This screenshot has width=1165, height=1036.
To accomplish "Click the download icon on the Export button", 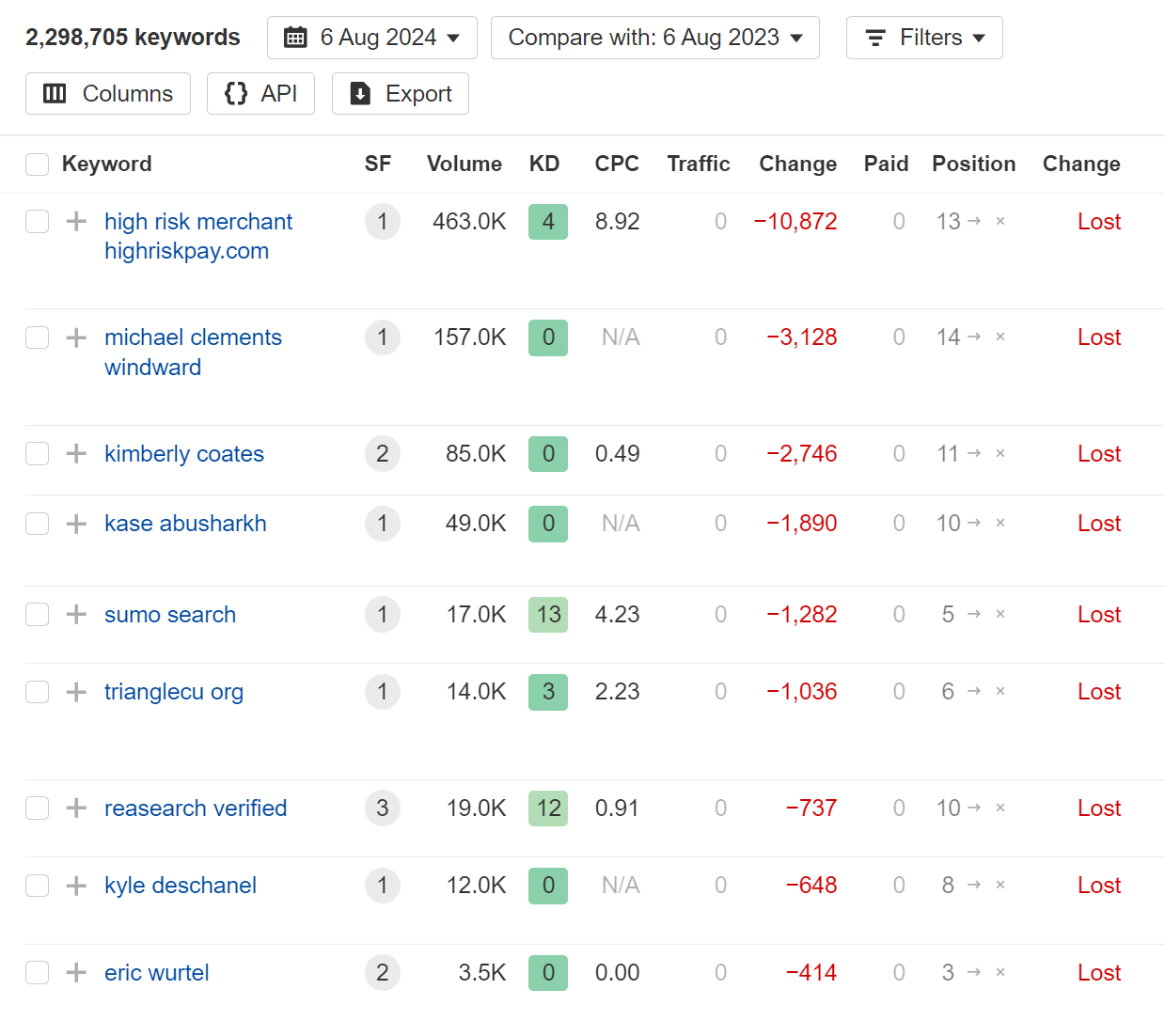I will coord(359,93).
